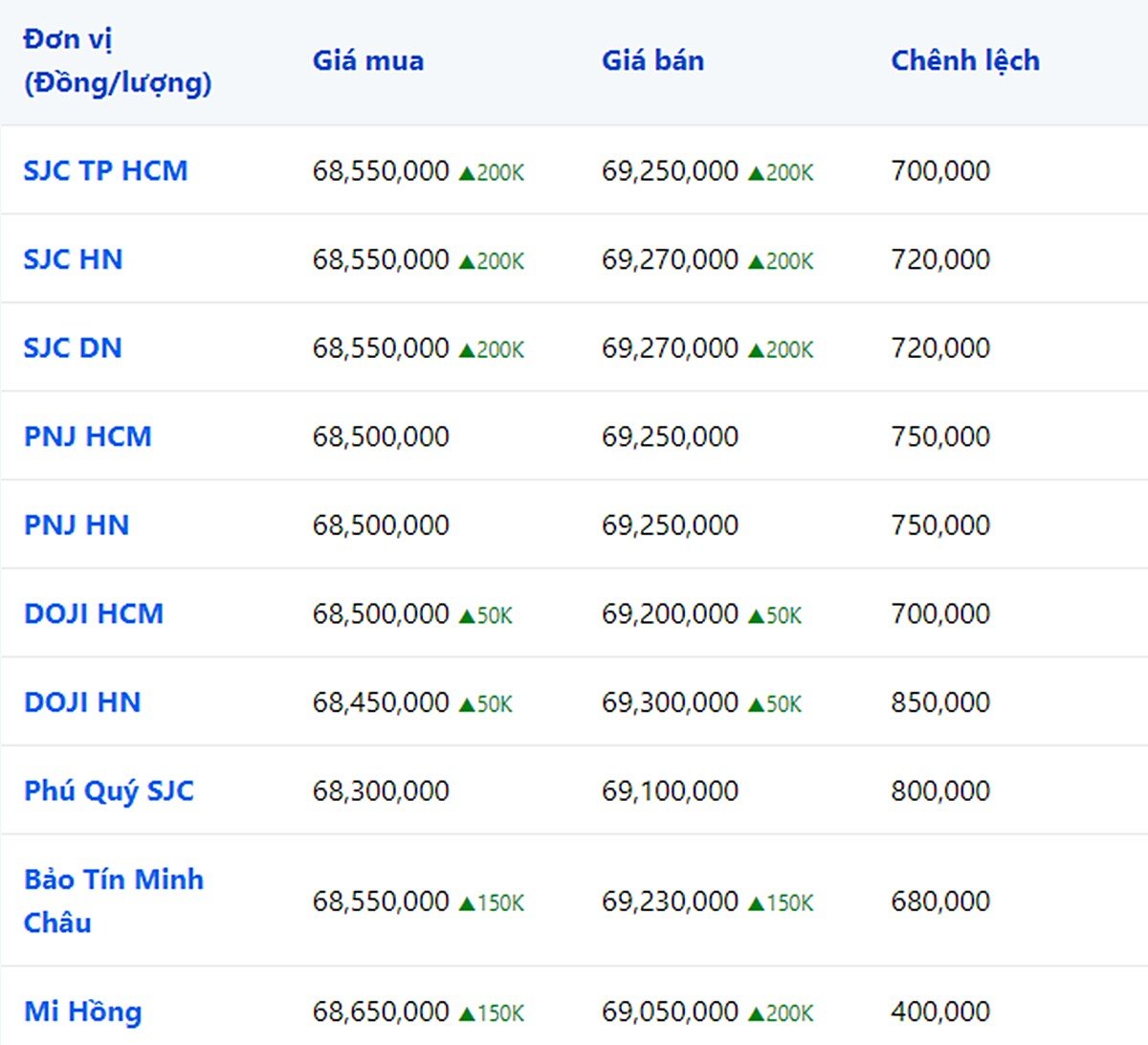Viewport: 1148px width, 1045px height.
Task: Click the ▲200K change on SJC HN buy price
Action: [x=492, y=261]
